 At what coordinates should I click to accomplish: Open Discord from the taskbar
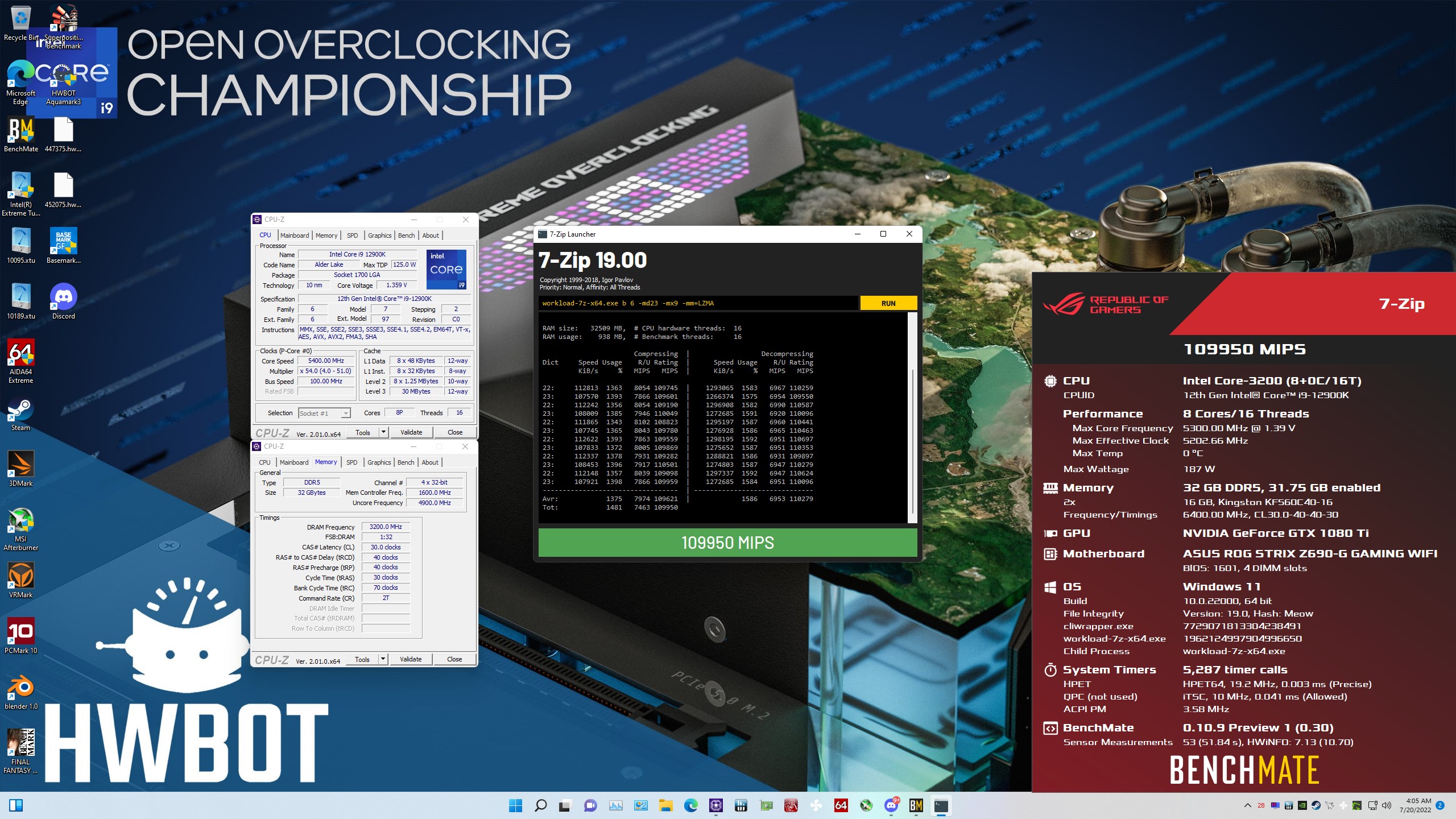[x=891, y=805]
